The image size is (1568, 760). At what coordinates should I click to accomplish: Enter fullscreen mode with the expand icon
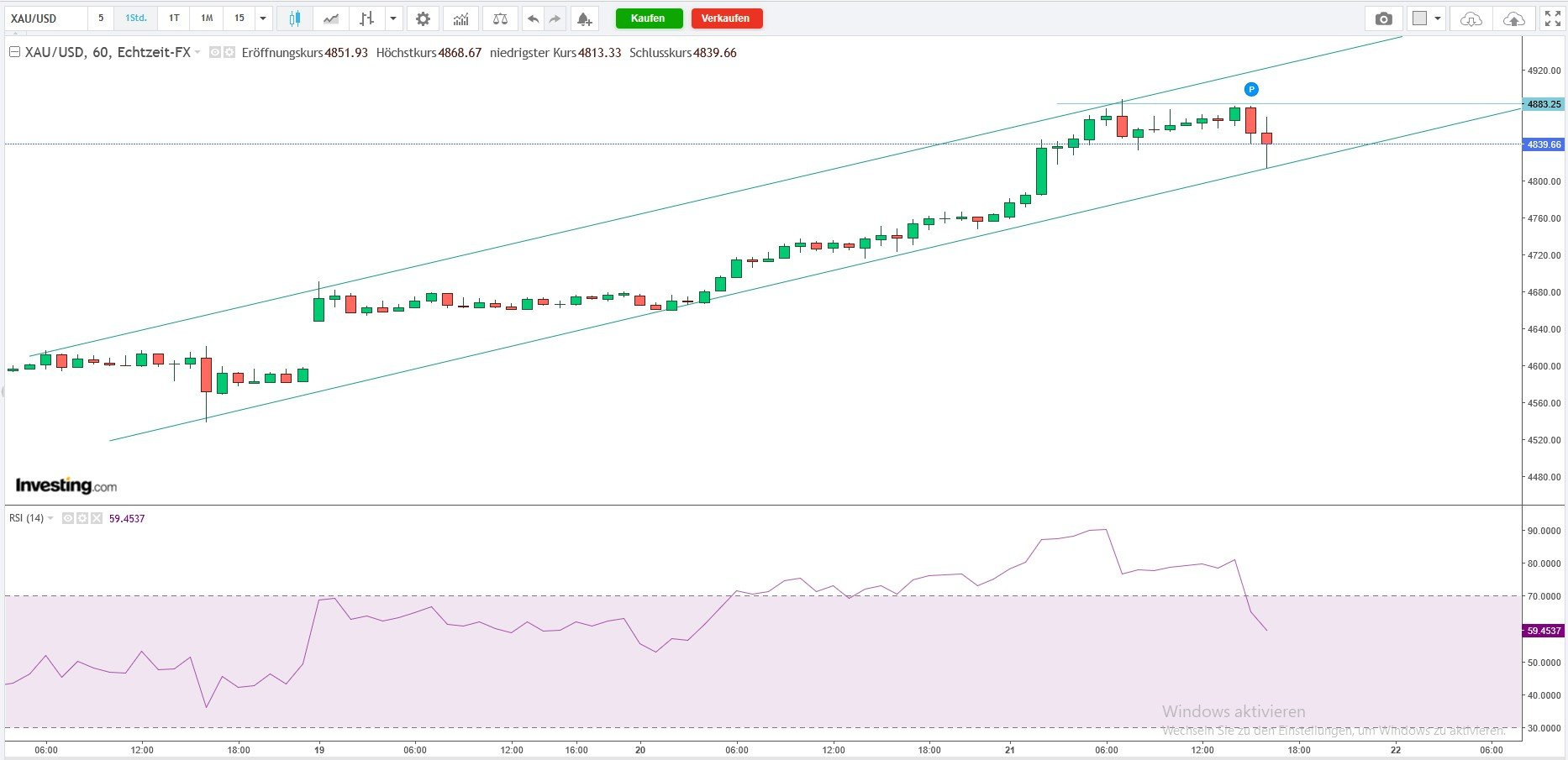(x=1552, y=18)
